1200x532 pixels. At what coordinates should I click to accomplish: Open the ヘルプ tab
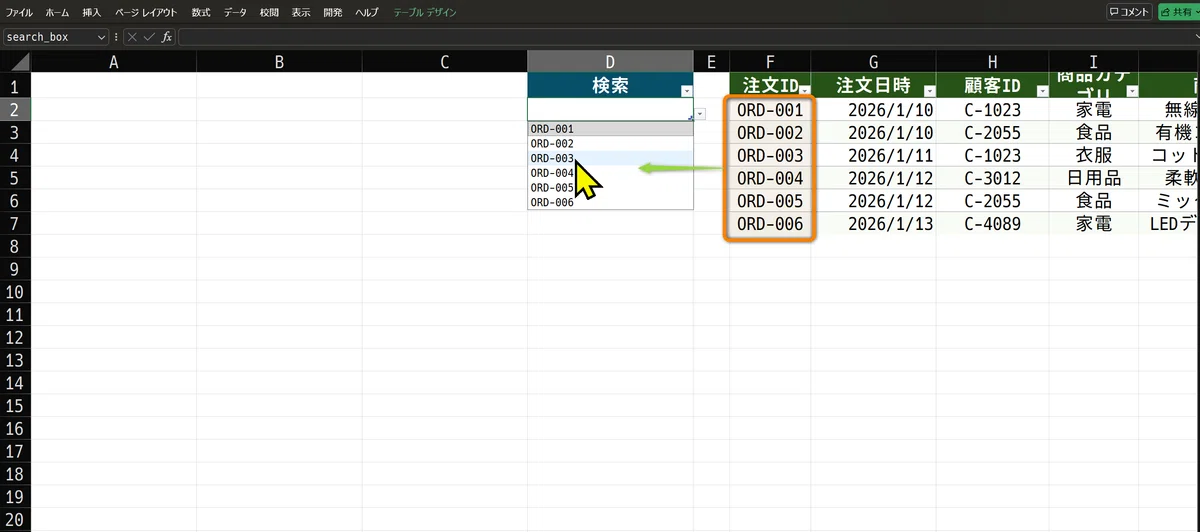click(367, 12)
